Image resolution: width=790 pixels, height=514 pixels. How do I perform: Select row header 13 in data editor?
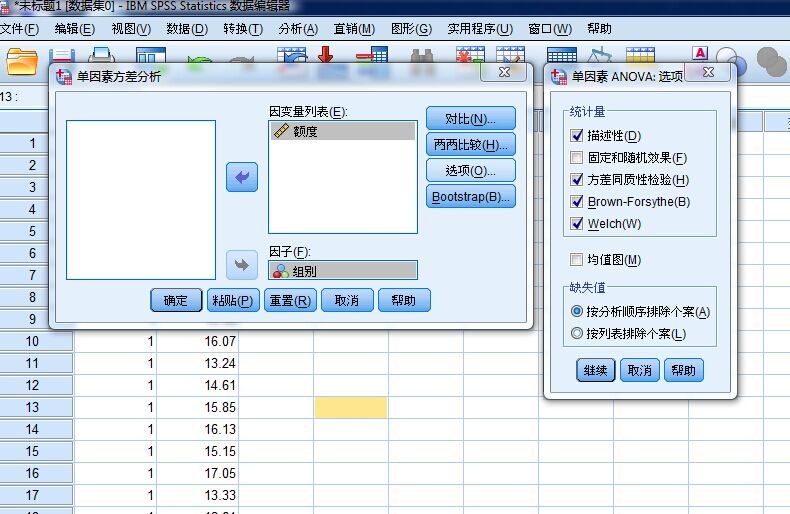pos(36,407)
